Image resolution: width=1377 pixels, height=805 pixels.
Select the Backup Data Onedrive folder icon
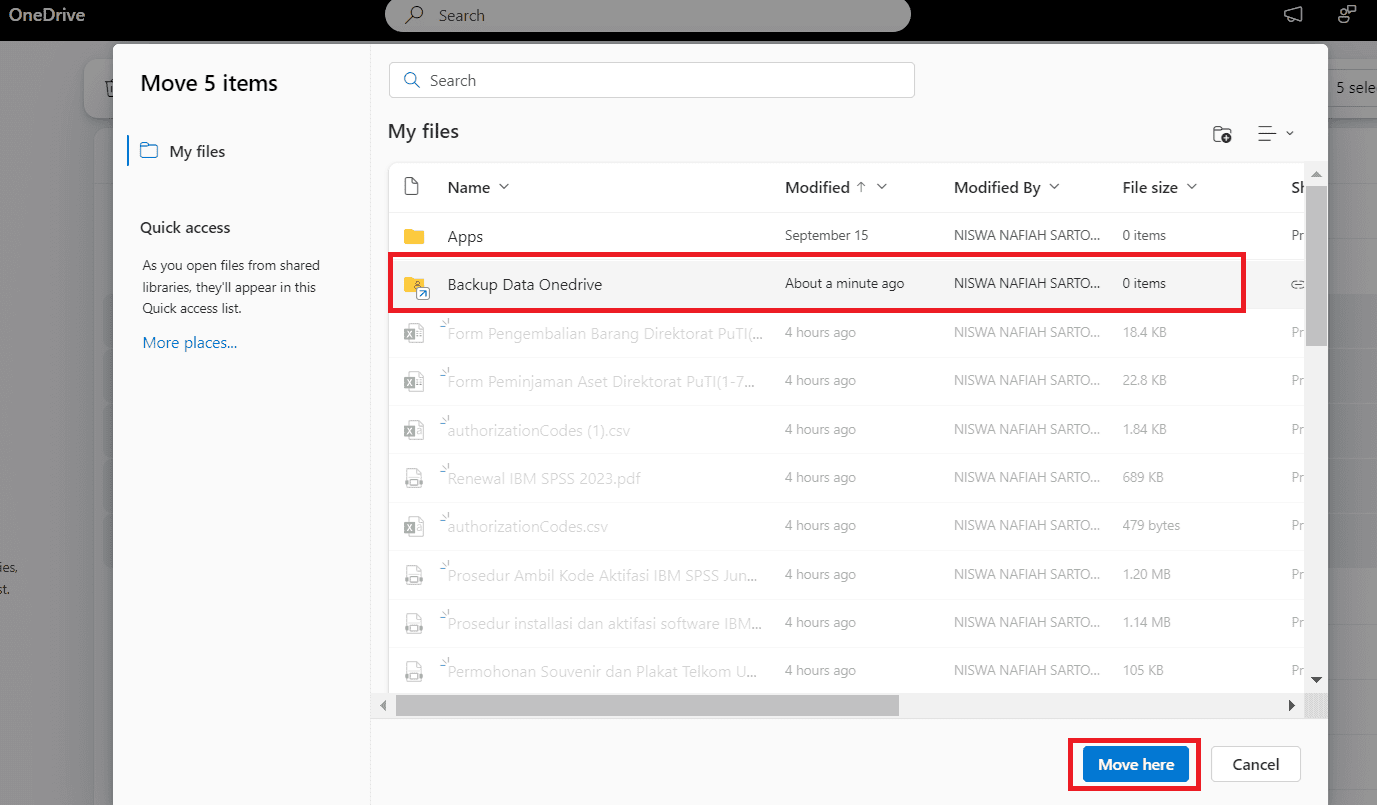coord(416,286)
